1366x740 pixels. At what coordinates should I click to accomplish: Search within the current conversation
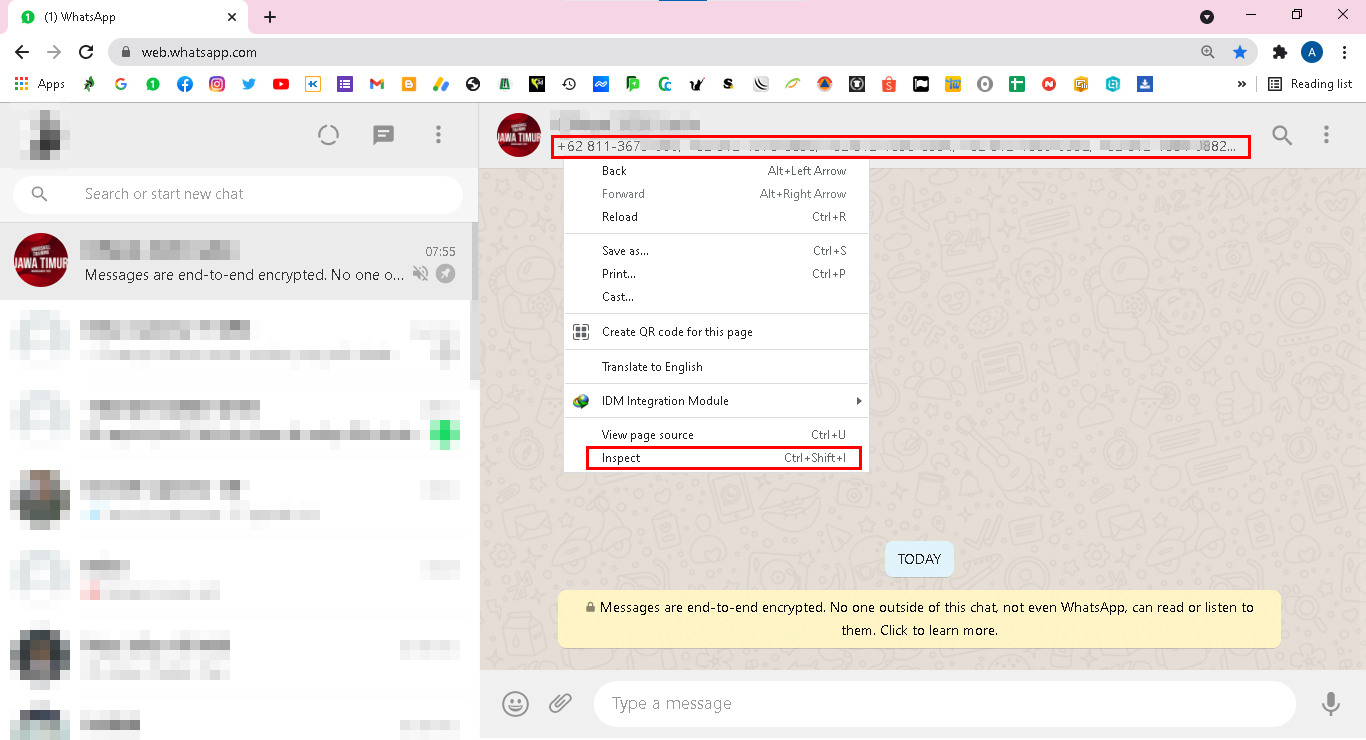point(1282,134)
